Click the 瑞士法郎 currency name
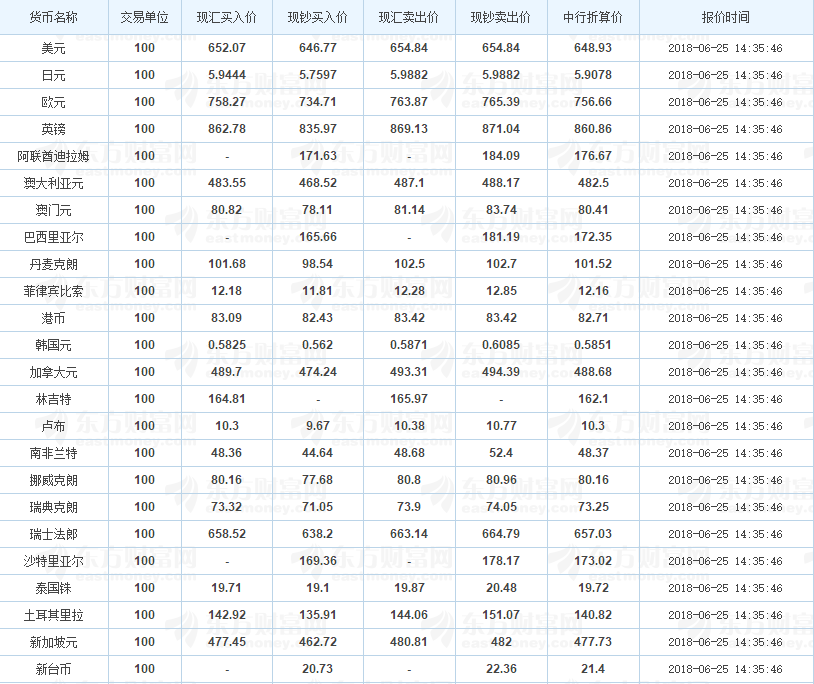814x684 pixels. click(x=53, y=534)
